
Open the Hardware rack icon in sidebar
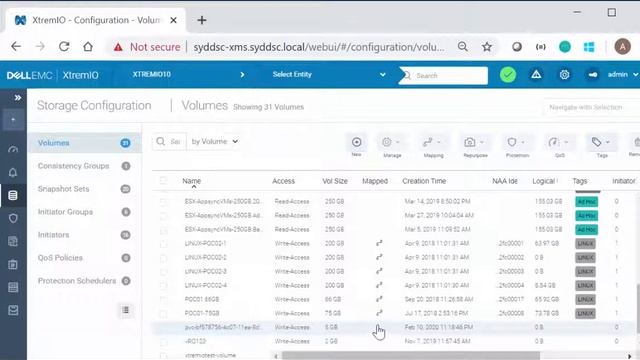tap(13, 287)
